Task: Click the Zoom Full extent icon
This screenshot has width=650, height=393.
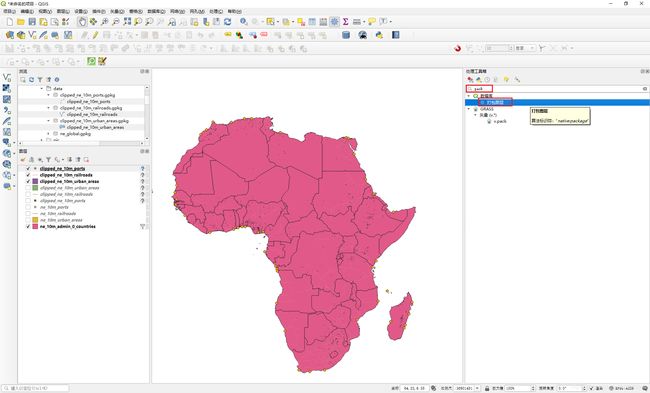Action: click(127, 22)
